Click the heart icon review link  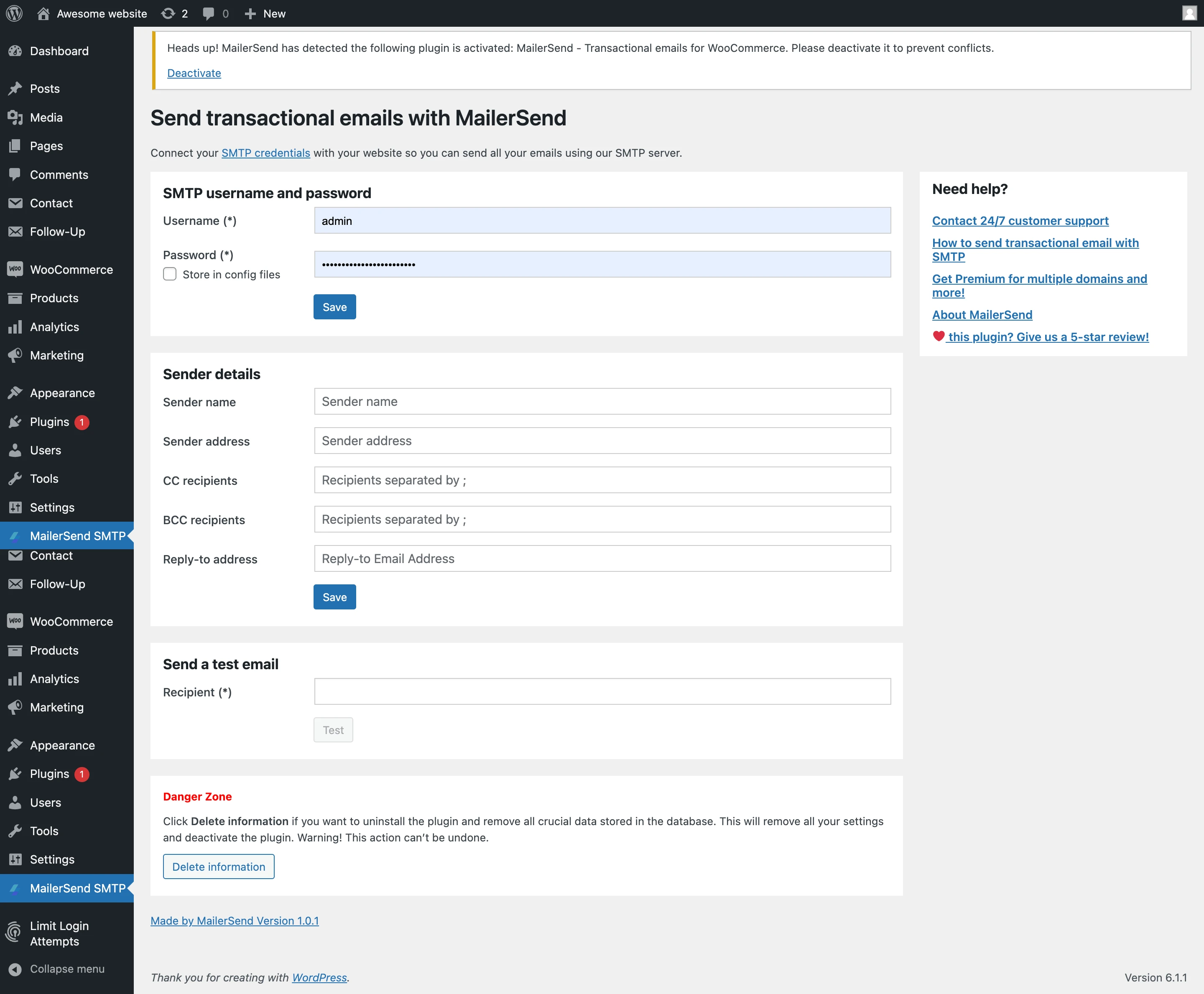(939, 336)
